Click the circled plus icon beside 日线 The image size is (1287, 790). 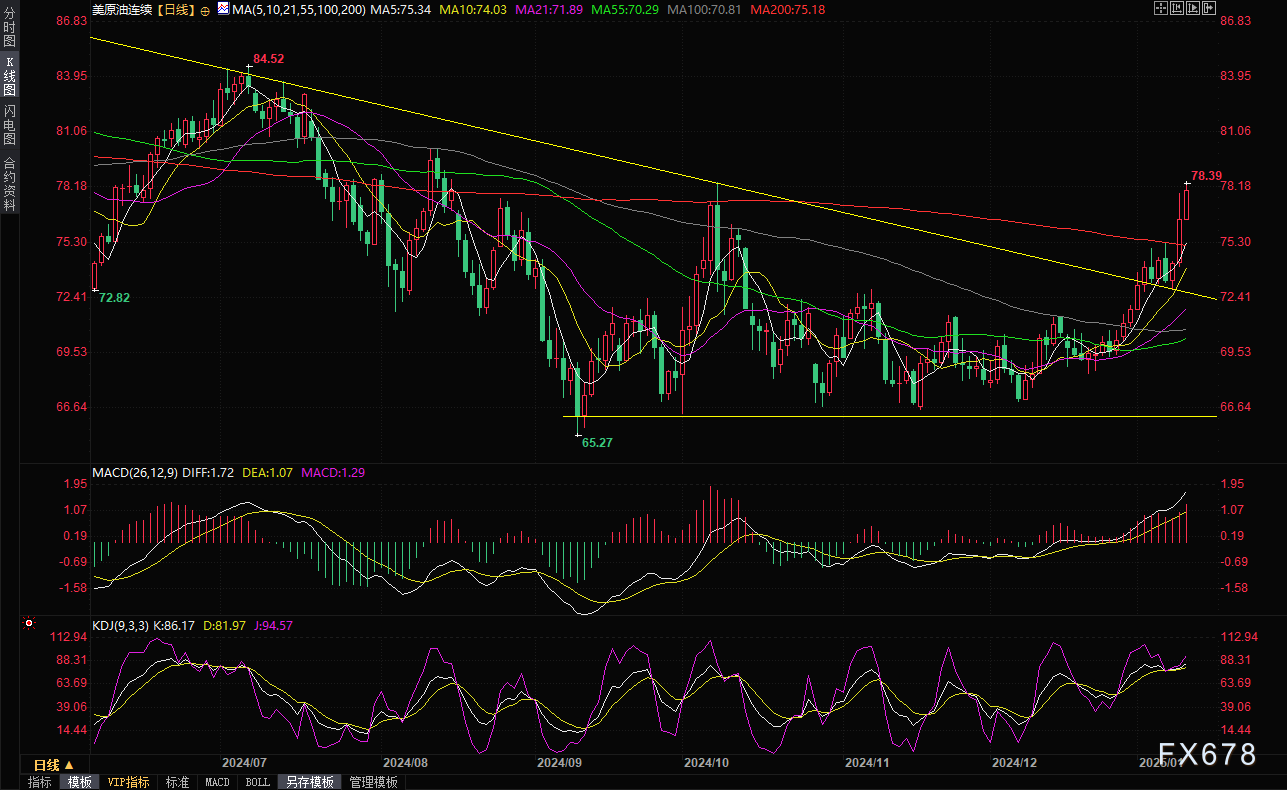click(x=205, y=10)
